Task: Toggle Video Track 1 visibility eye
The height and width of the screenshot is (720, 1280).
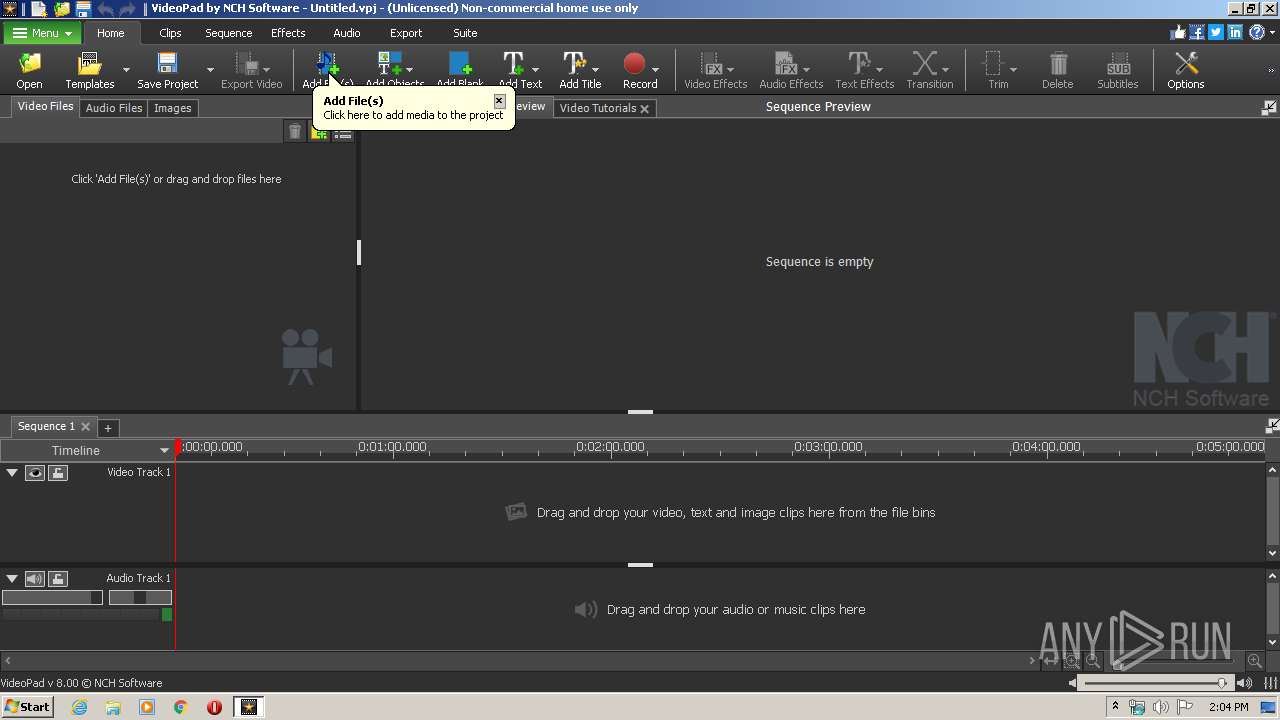Action: (35, 473)
